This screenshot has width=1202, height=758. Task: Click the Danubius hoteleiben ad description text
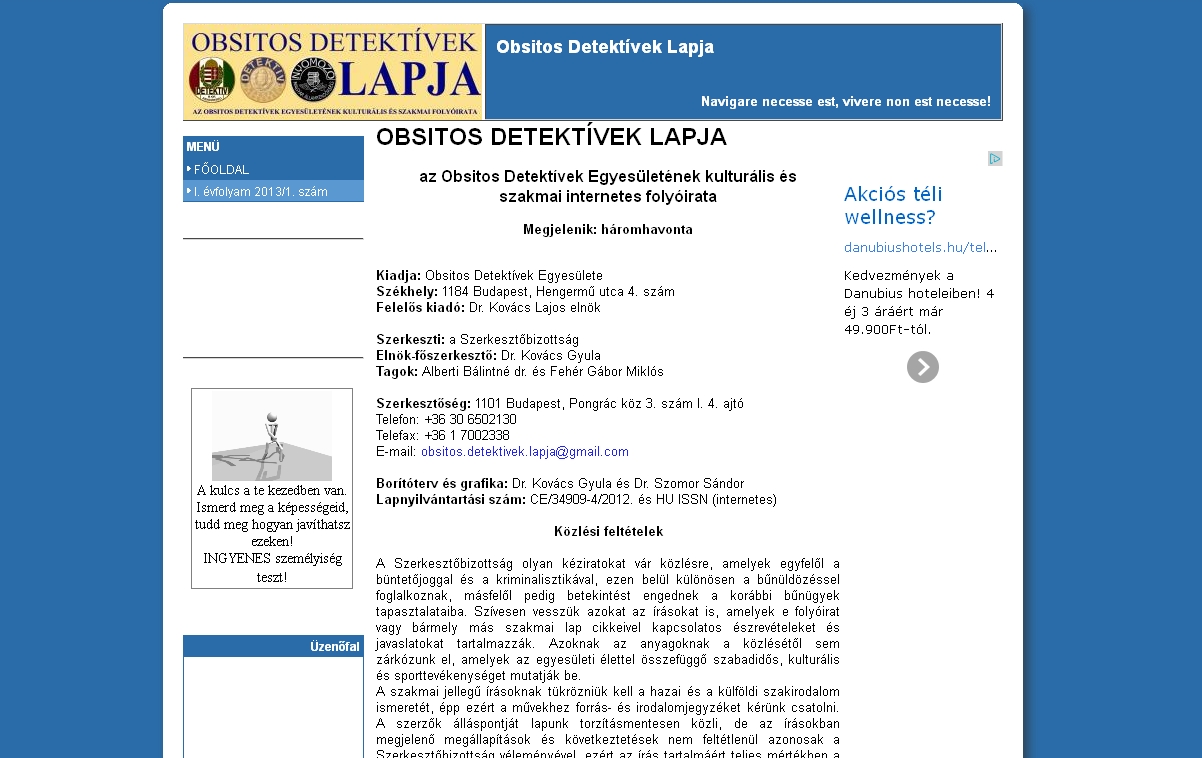[x=920, y=302]
